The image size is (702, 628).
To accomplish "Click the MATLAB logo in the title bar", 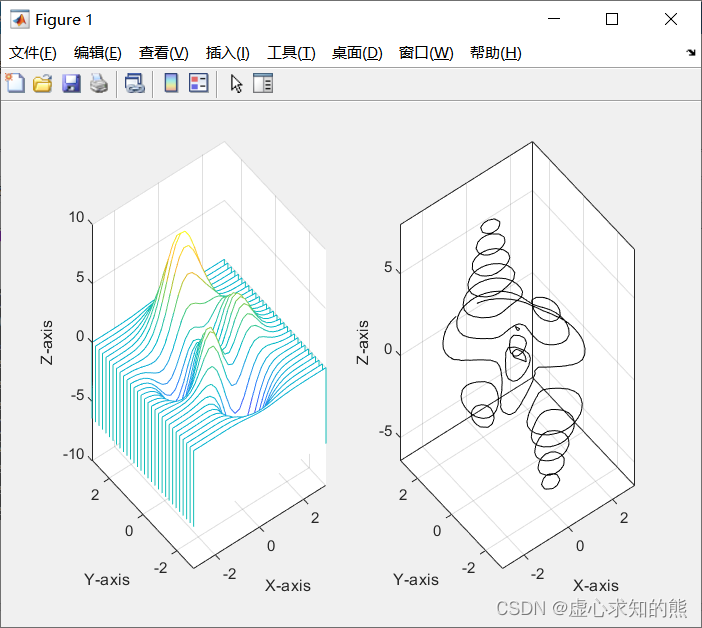I will click(20, 19).
